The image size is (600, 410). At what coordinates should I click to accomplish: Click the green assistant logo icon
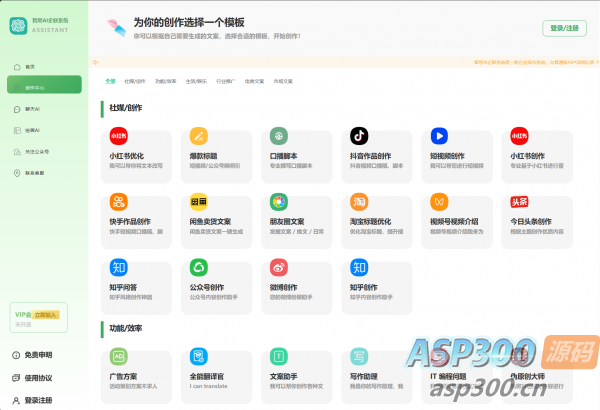18,26
